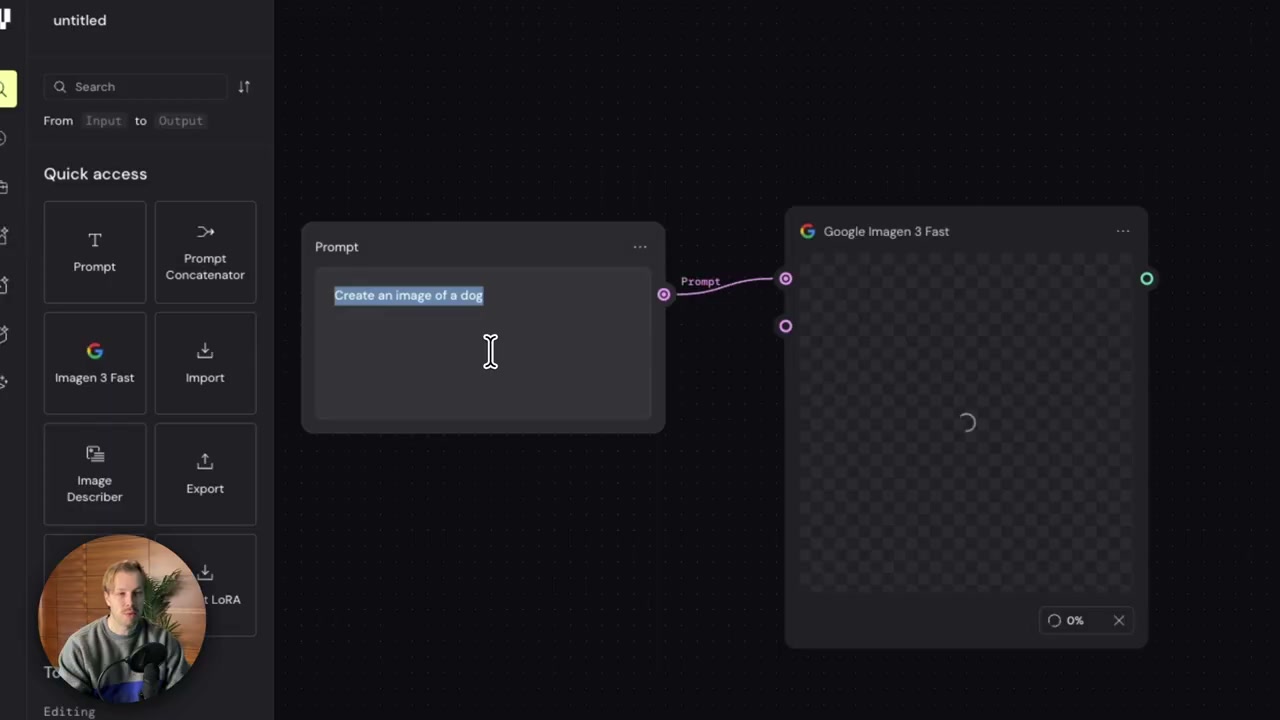Click the second input port on Imagen node
This screenshot has width=1280, height=720.
click(786, 326)
